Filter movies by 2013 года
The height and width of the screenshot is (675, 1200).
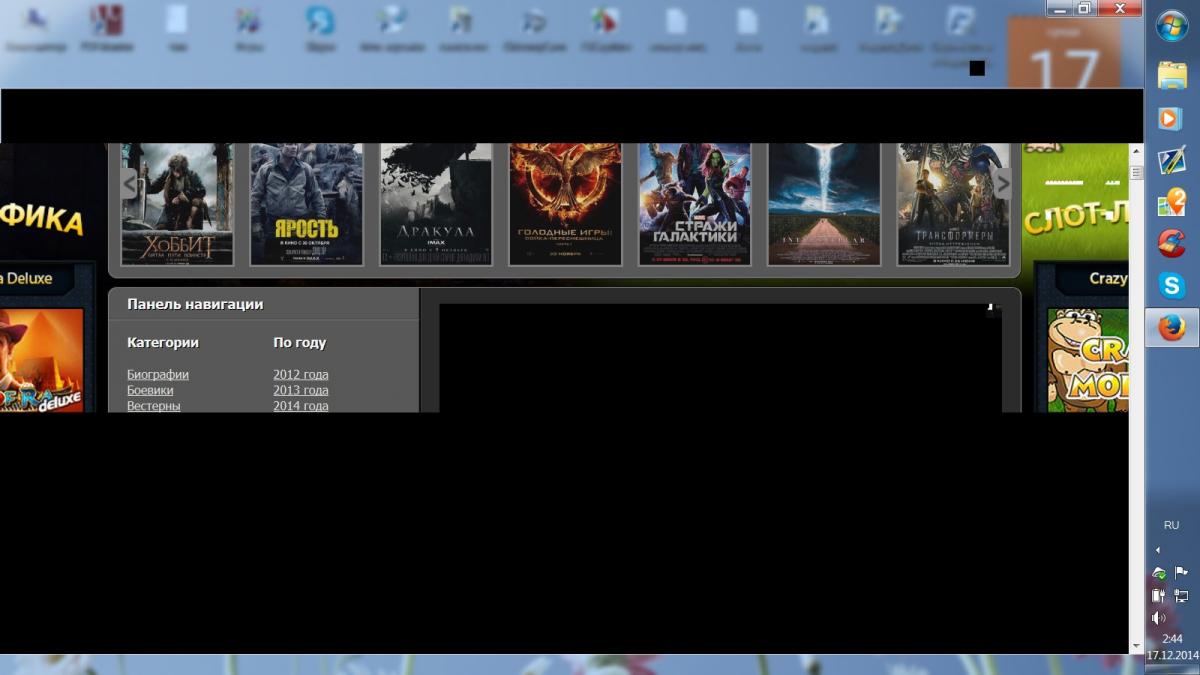click(301, 390)
